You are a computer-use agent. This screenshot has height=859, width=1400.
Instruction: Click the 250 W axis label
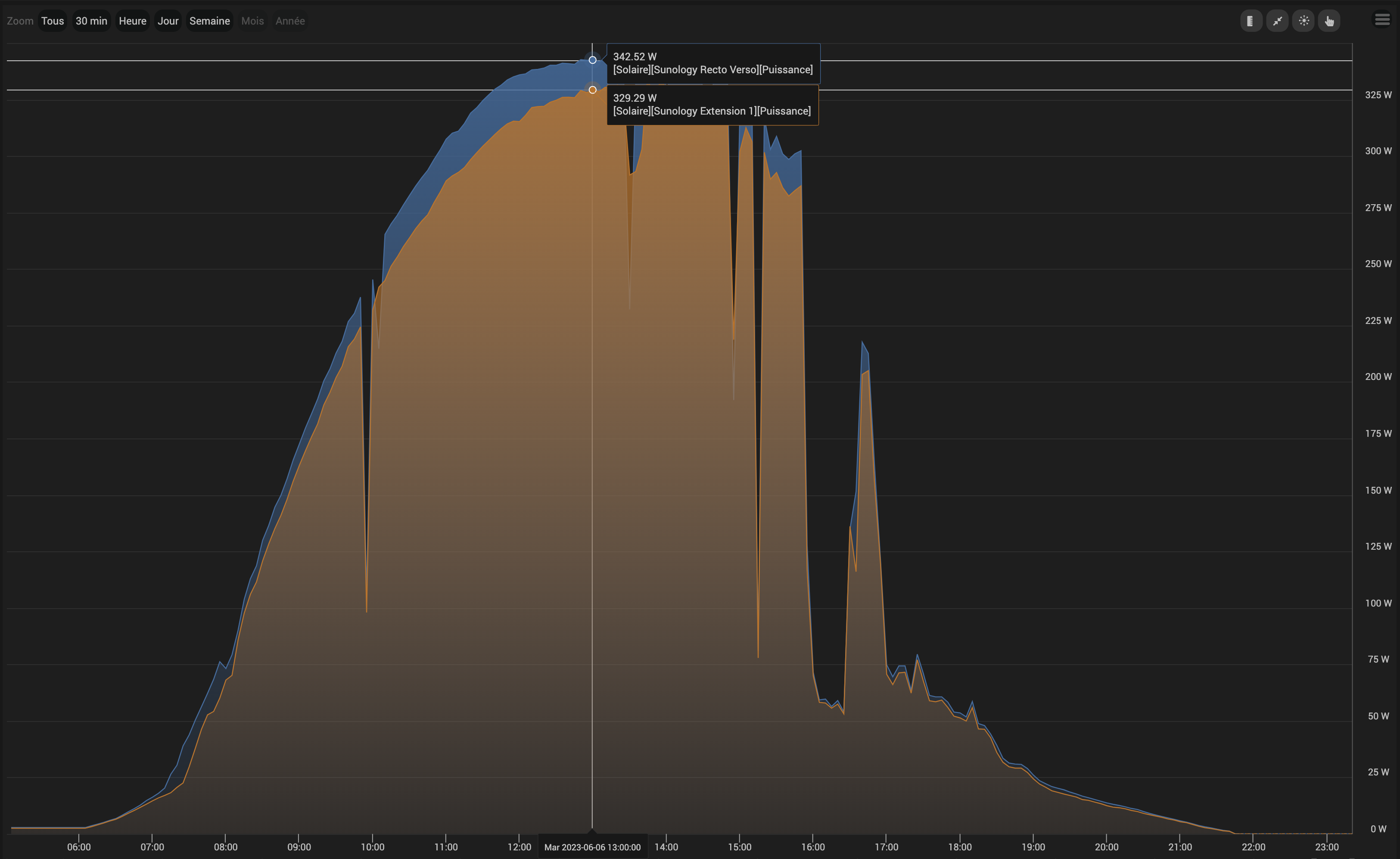1378,264
